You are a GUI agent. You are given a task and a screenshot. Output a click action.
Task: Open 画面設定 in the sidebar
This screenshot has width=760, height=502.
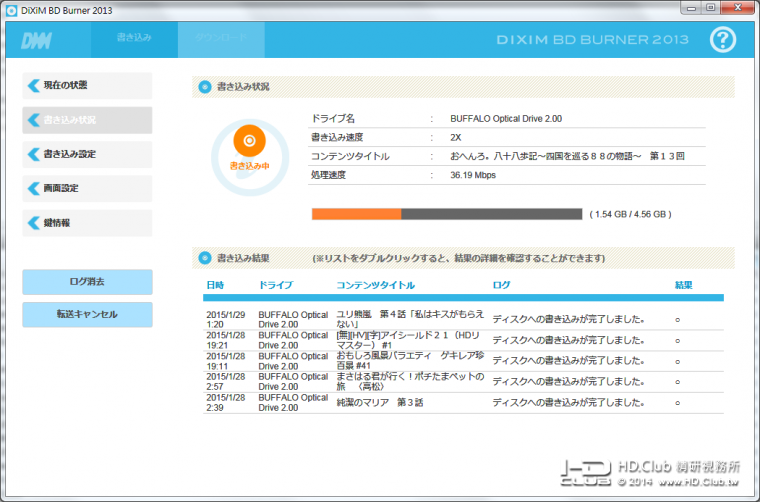(x=87, y=189)
